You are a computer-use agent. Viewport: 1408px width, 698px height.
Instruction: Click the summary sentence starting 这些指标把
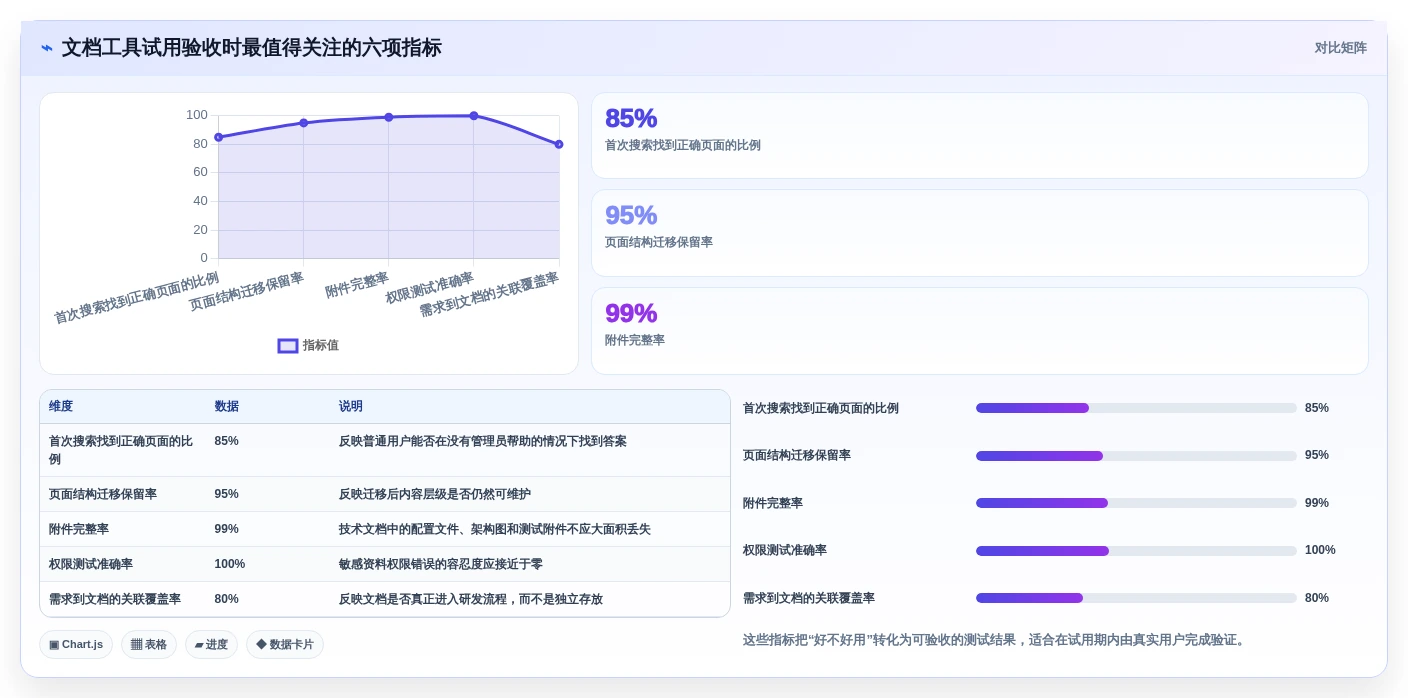[996, 640]
